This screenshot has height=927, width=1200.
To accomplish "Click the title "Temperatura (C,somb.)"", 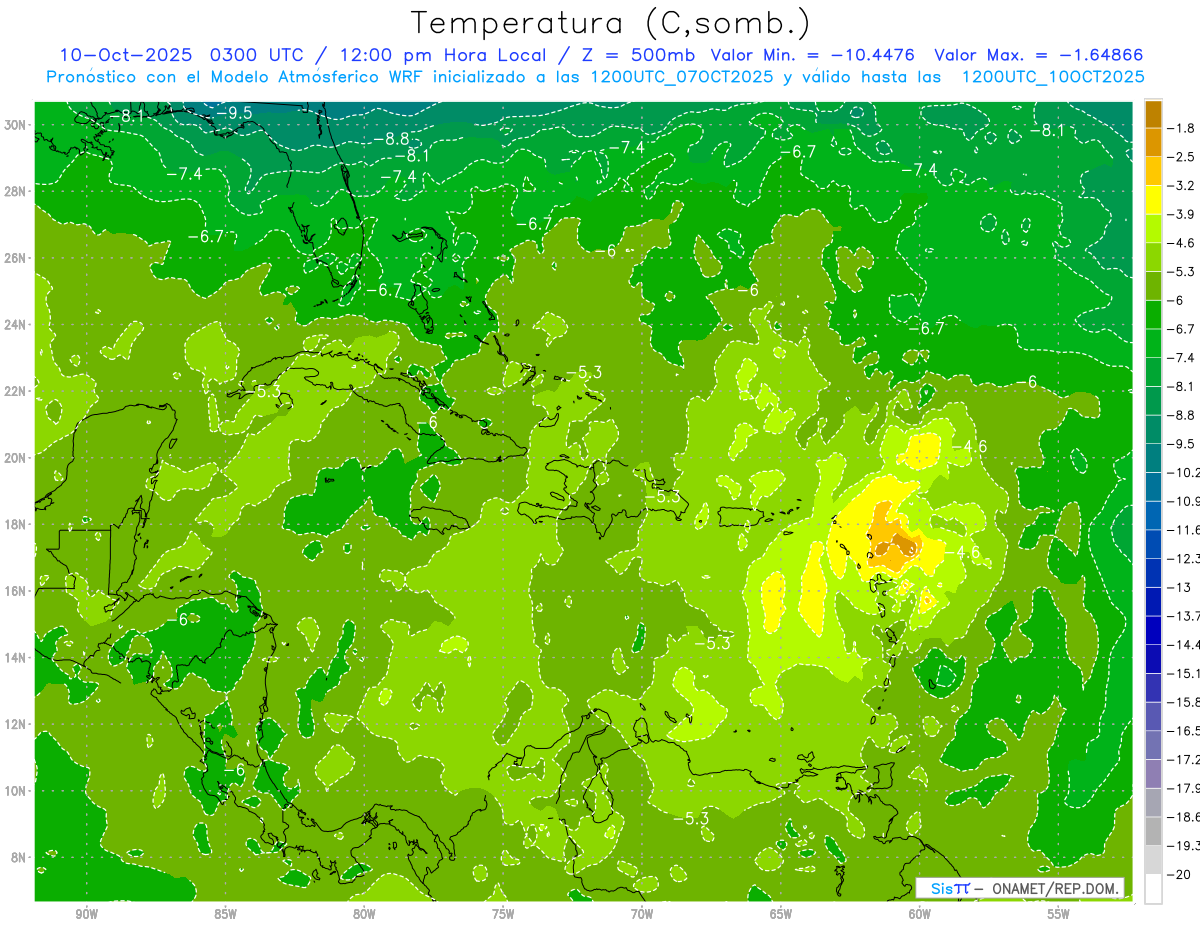I will coord(611,23).
